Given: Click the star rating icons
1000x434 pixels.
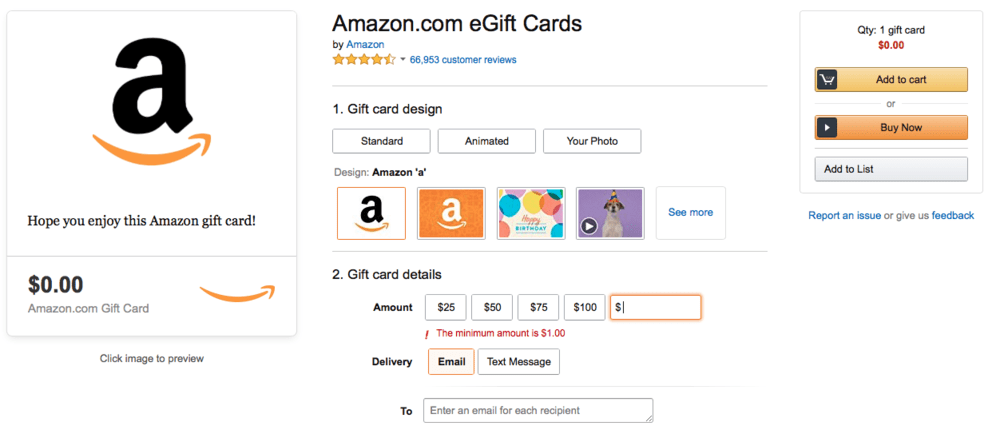Looking at the screenshot, I should pos(364,60).
